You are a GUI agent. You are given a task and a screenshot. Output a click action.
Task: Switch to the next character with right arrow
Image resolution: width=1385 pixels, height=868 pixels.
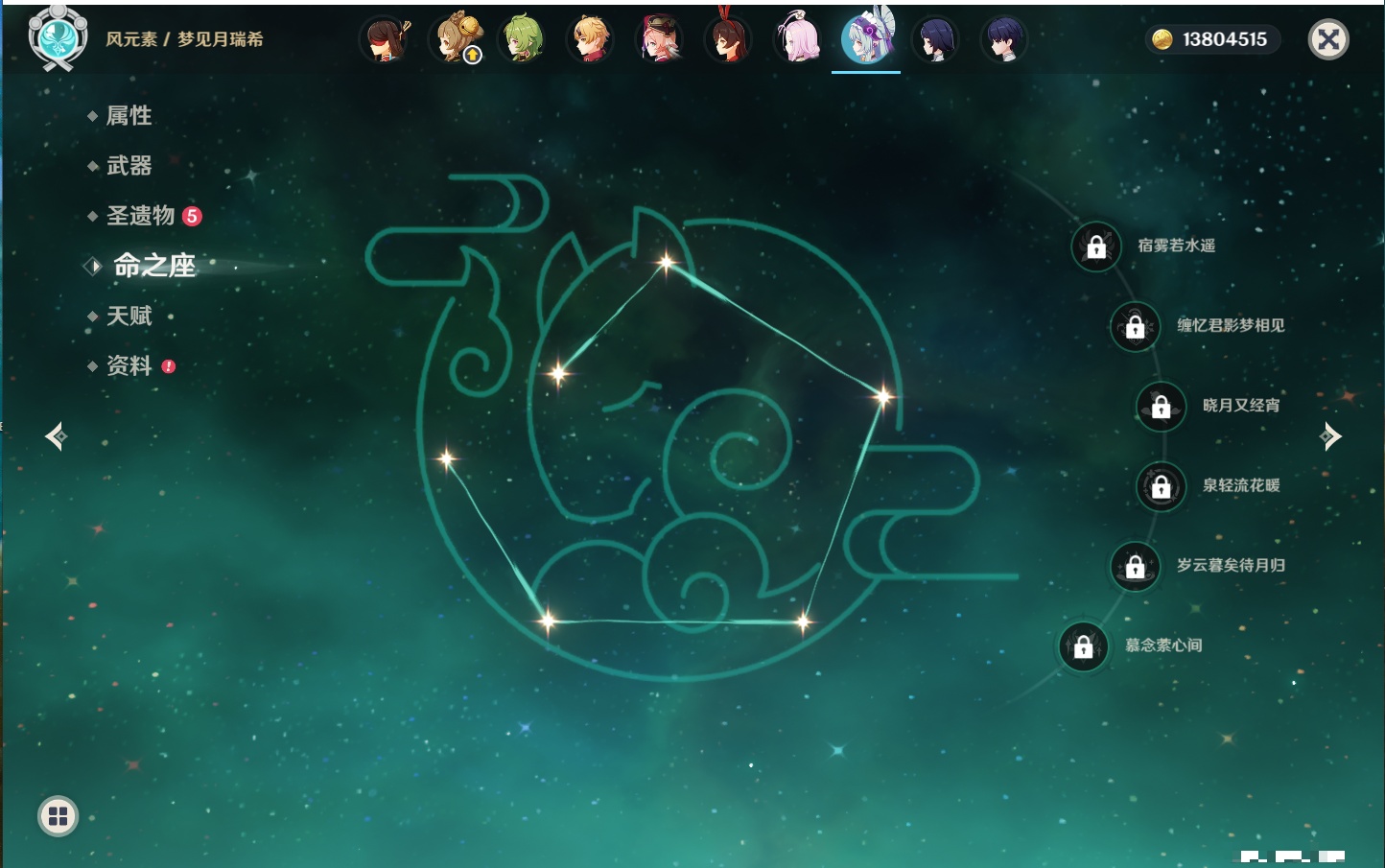pyautogui.click(x=1330, y=436)
